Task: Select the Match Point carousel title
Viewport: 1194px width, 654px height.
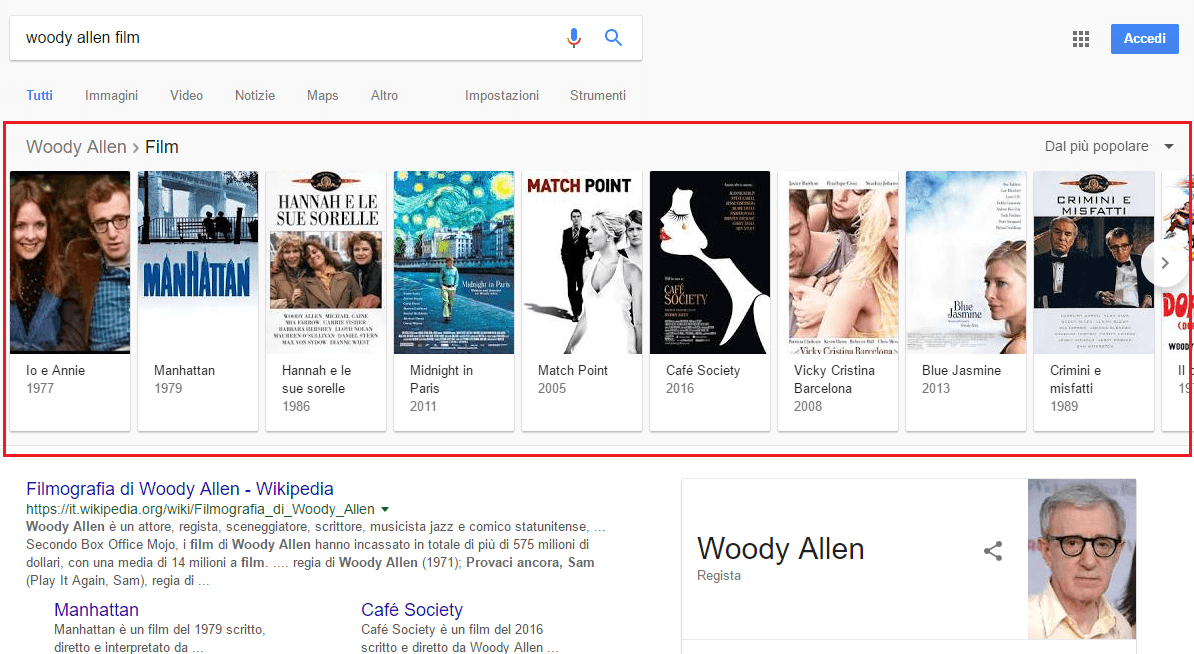Action: pyautogui.click(x=573, y=370)
